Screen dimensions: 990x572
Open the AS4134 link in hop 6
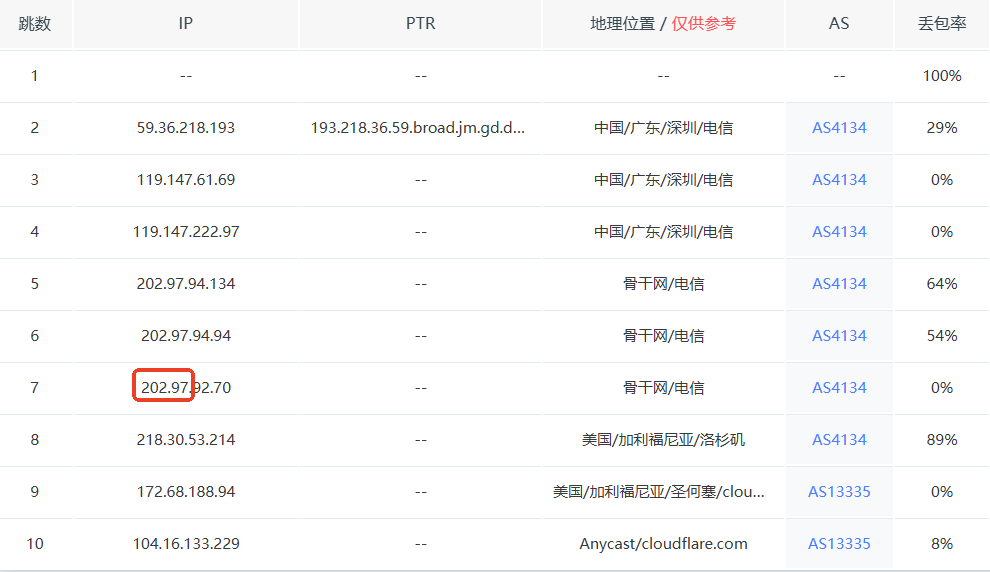pos(838,336)
